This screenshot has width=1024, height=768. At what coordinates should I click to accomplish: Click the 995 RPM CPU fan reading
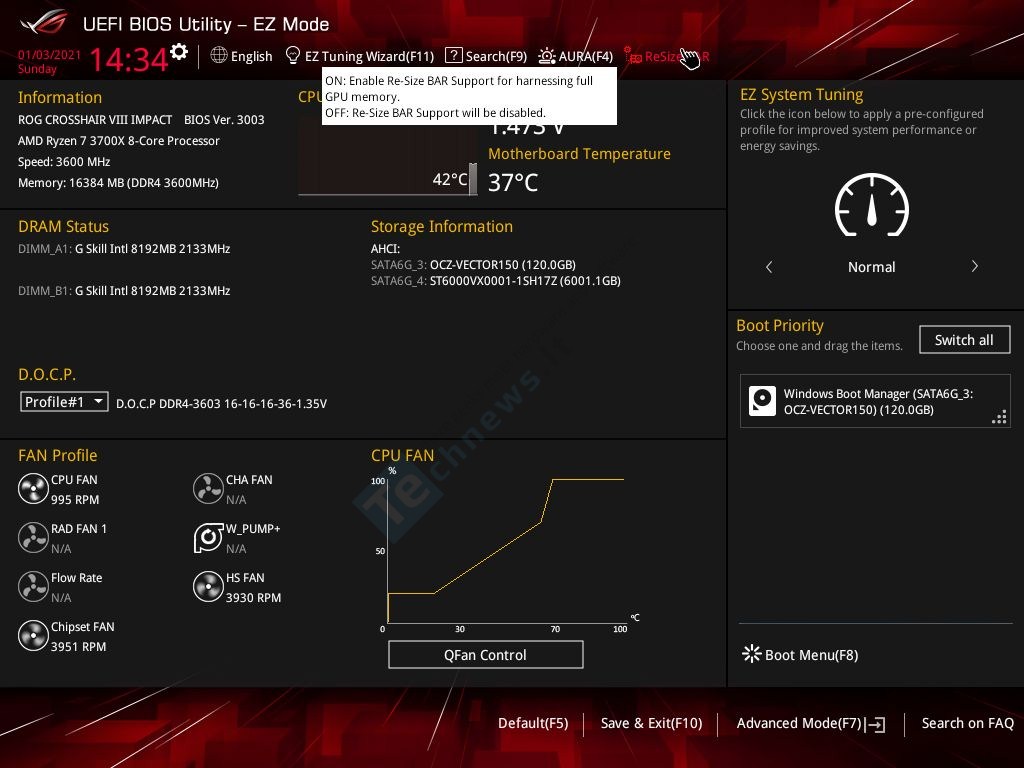[75, 500]
